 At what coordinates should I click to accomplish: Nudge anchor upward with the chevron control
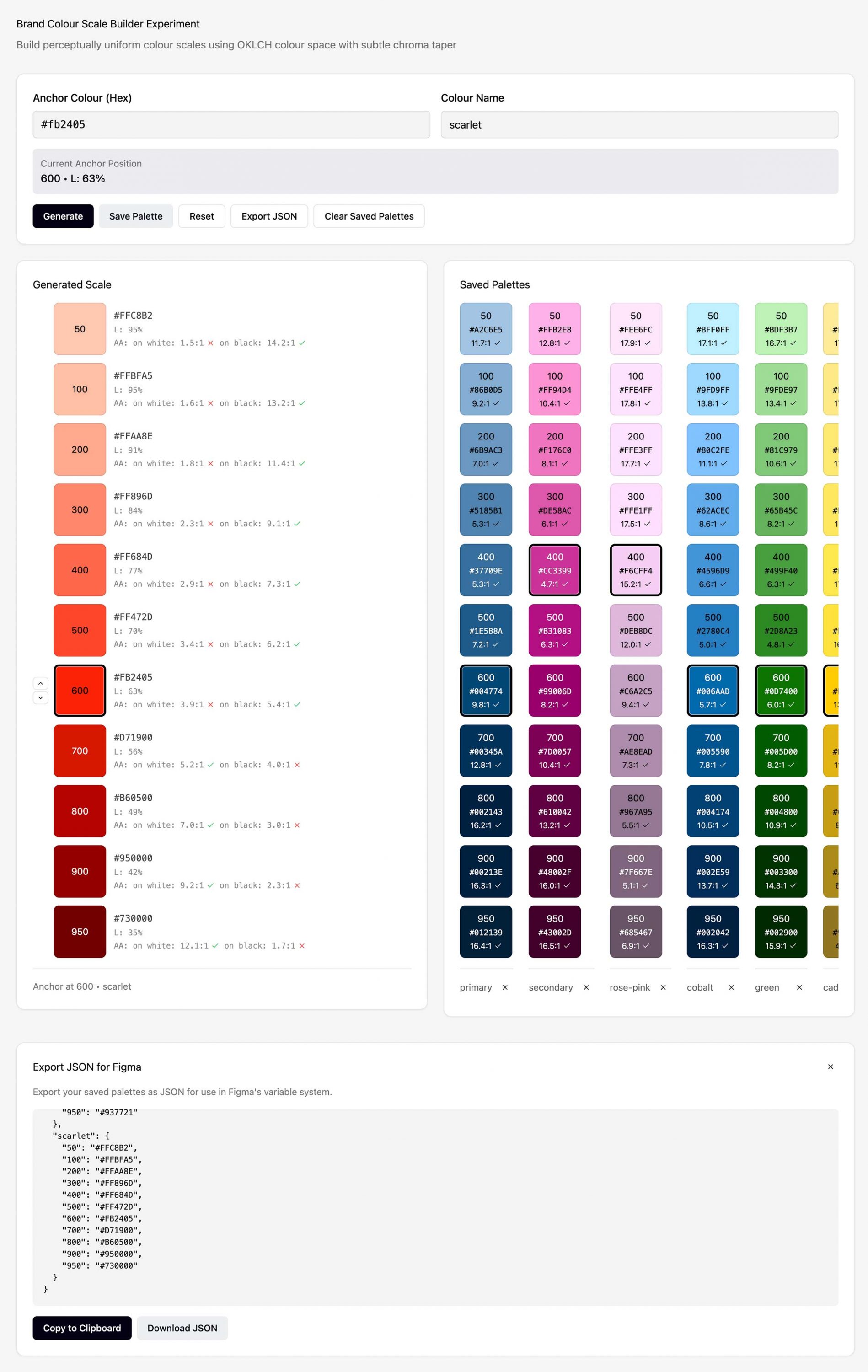40,683
